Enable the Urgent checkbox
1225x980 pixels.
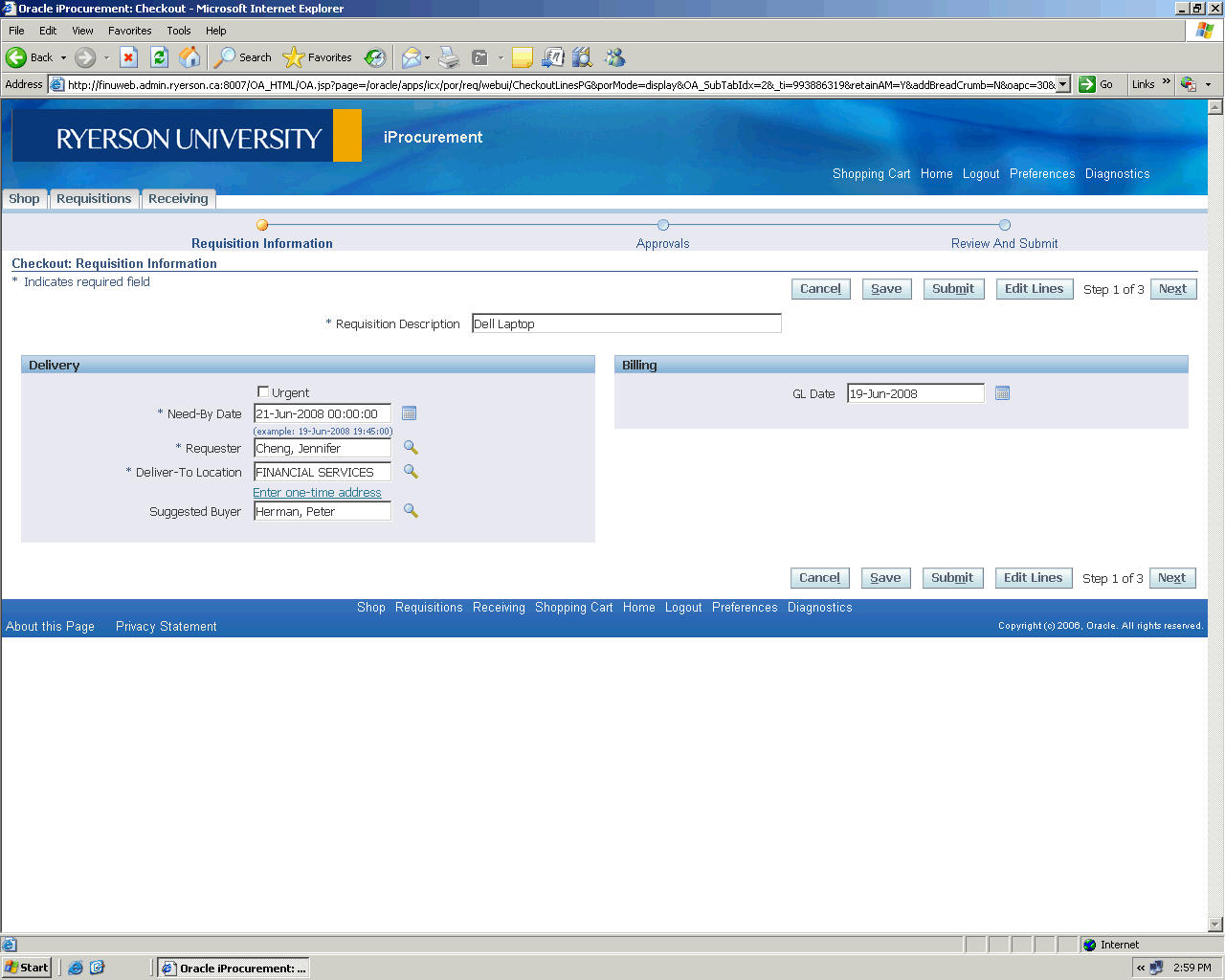[x=263, y=392]
